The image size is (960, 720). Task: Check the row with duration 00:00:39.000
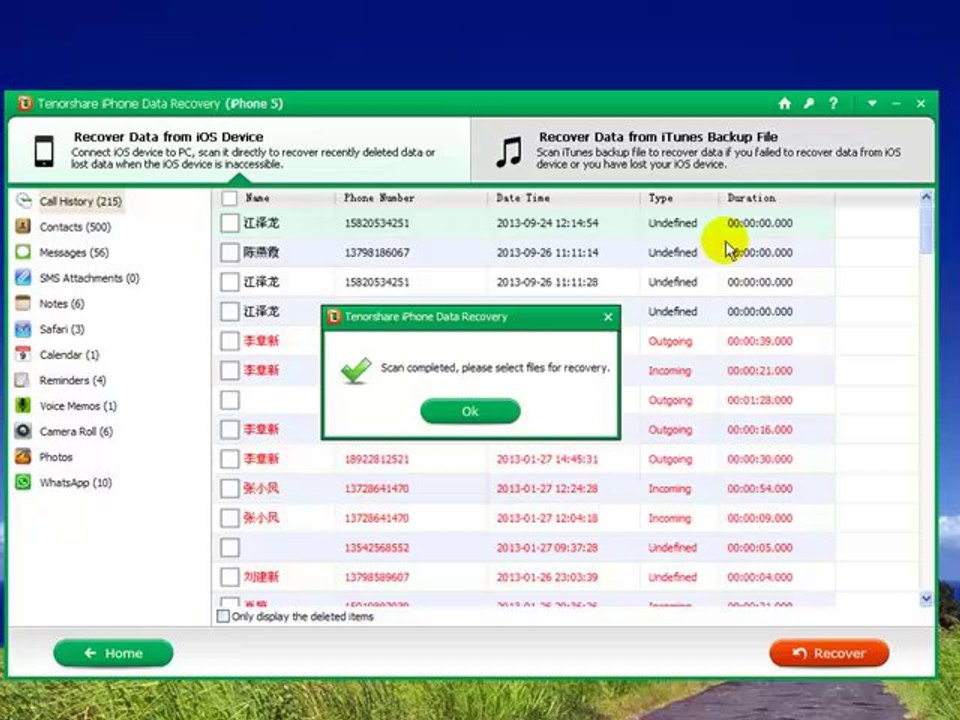tap(230, 341)
